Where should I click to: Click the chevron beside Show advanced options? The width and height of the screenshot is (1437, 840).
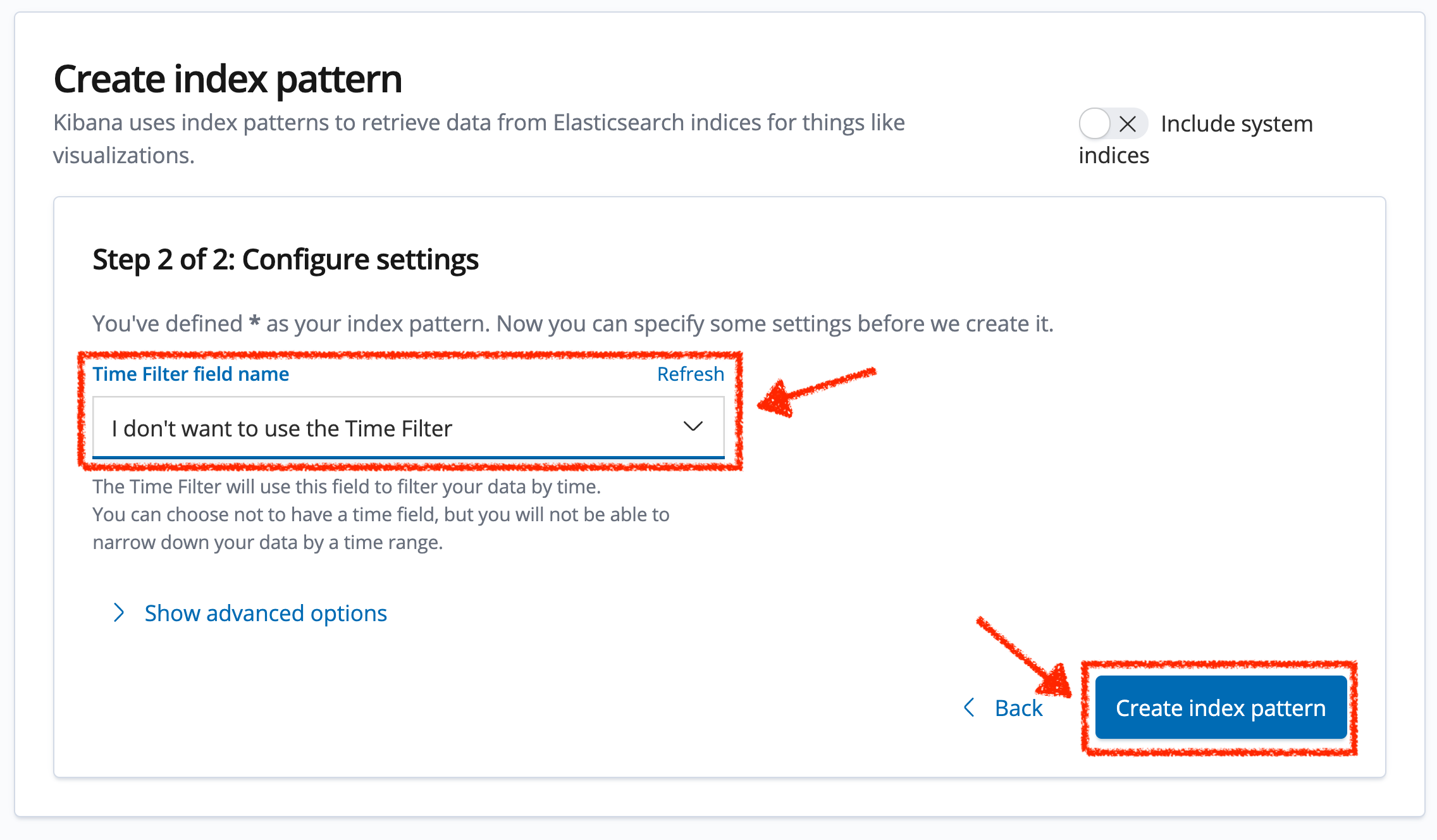pyautogui.click(x=118, y=613)
